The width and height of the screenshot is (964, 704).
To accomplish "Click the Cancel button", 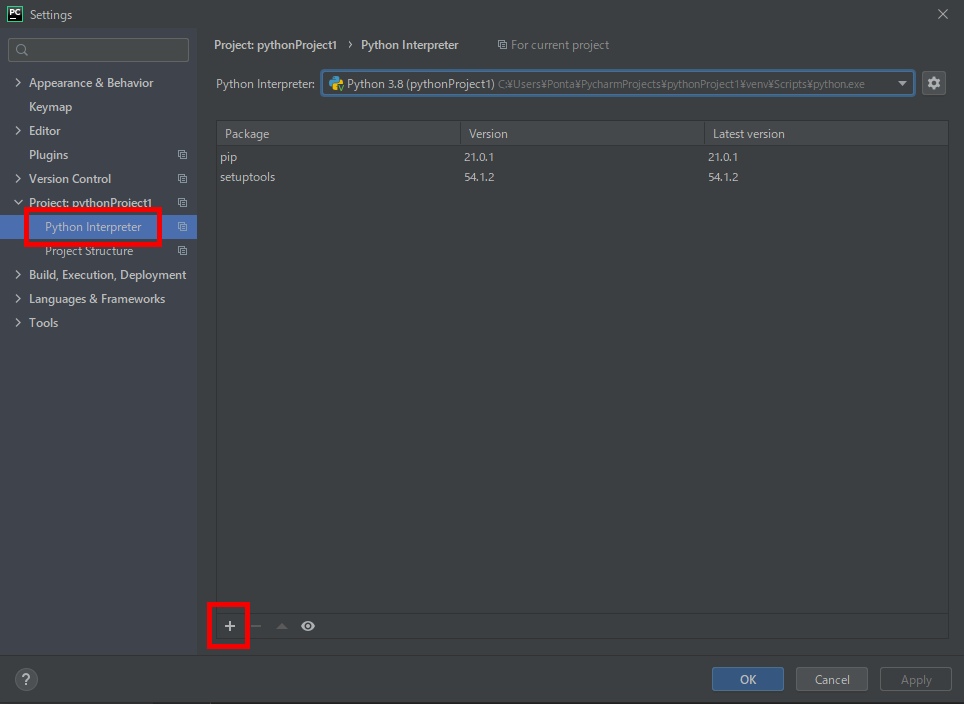I will pos(831,679).
